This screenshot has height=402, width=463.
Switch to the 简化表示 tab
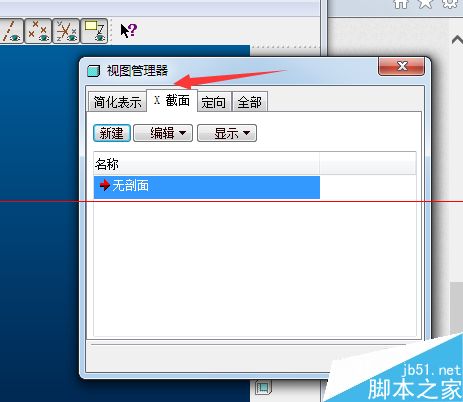tap(117, 102)
